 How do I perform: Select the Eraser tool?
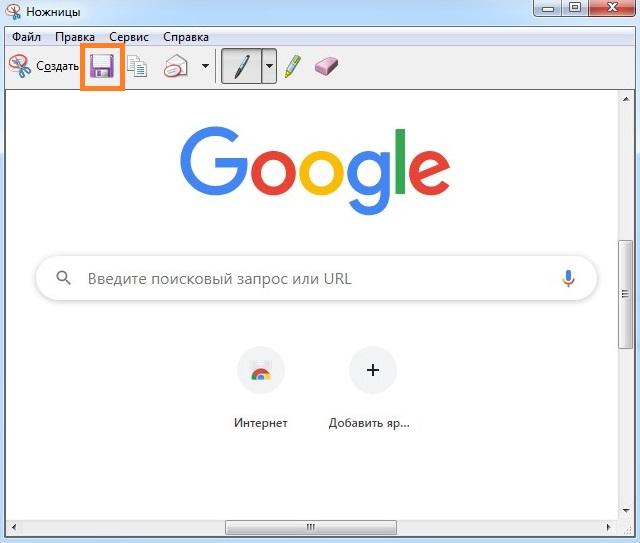click(327, 66)
